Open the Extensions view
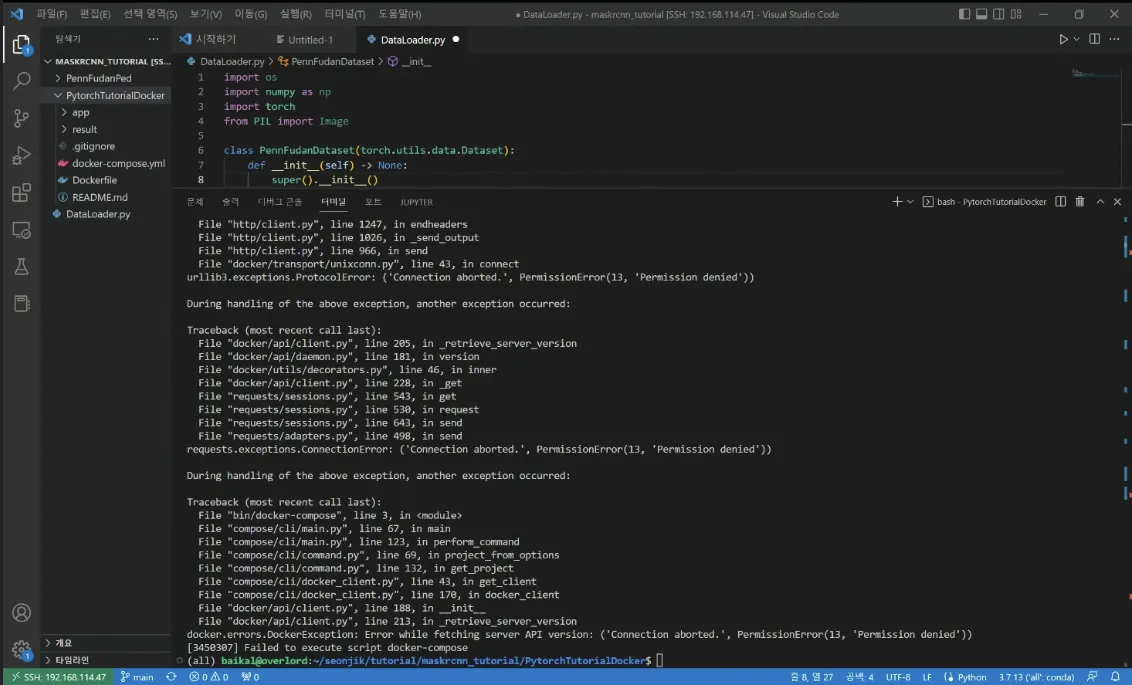The image size is (1132, 685). click(21, 192)
